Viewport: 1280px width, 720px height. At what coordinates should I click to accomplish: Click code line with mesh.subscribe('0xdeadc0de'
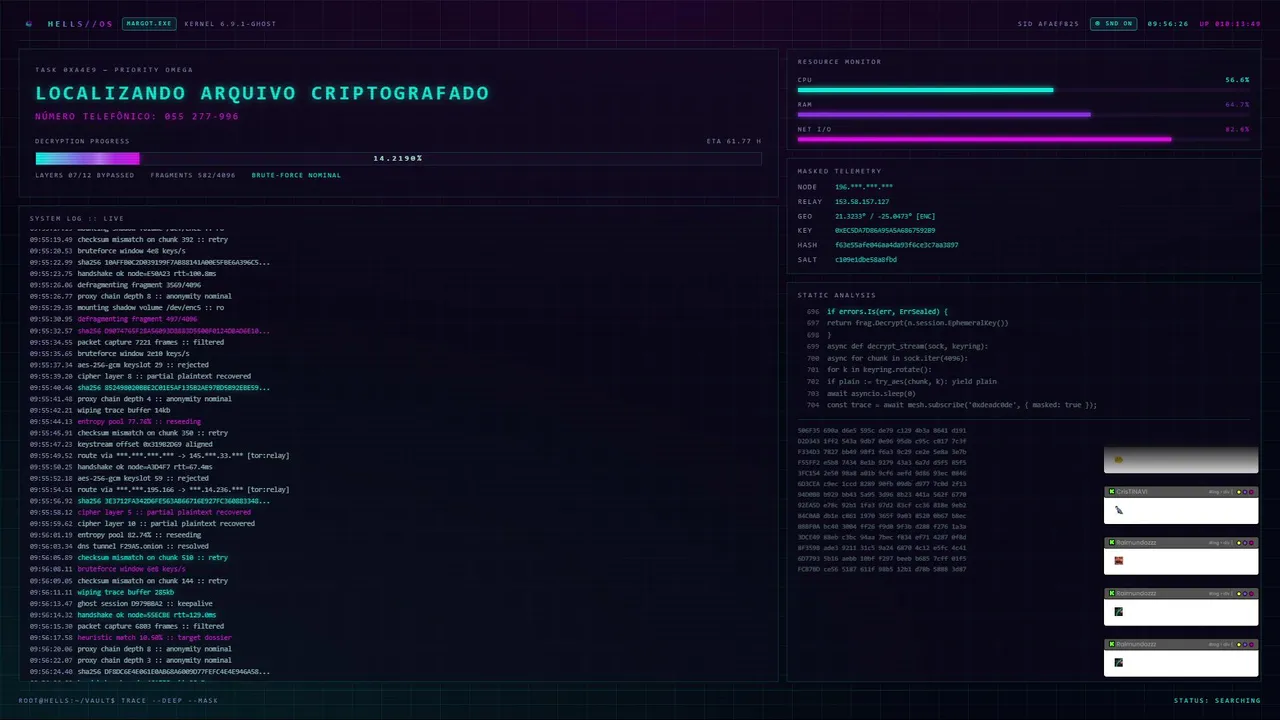click(961, 404)
